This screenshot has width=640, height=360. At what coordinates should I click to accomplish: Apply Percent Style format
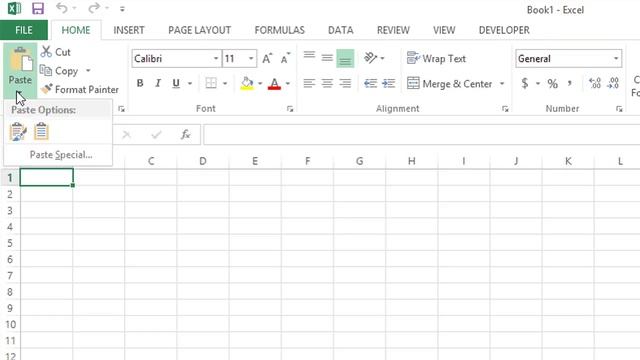(x=553, y=84)
